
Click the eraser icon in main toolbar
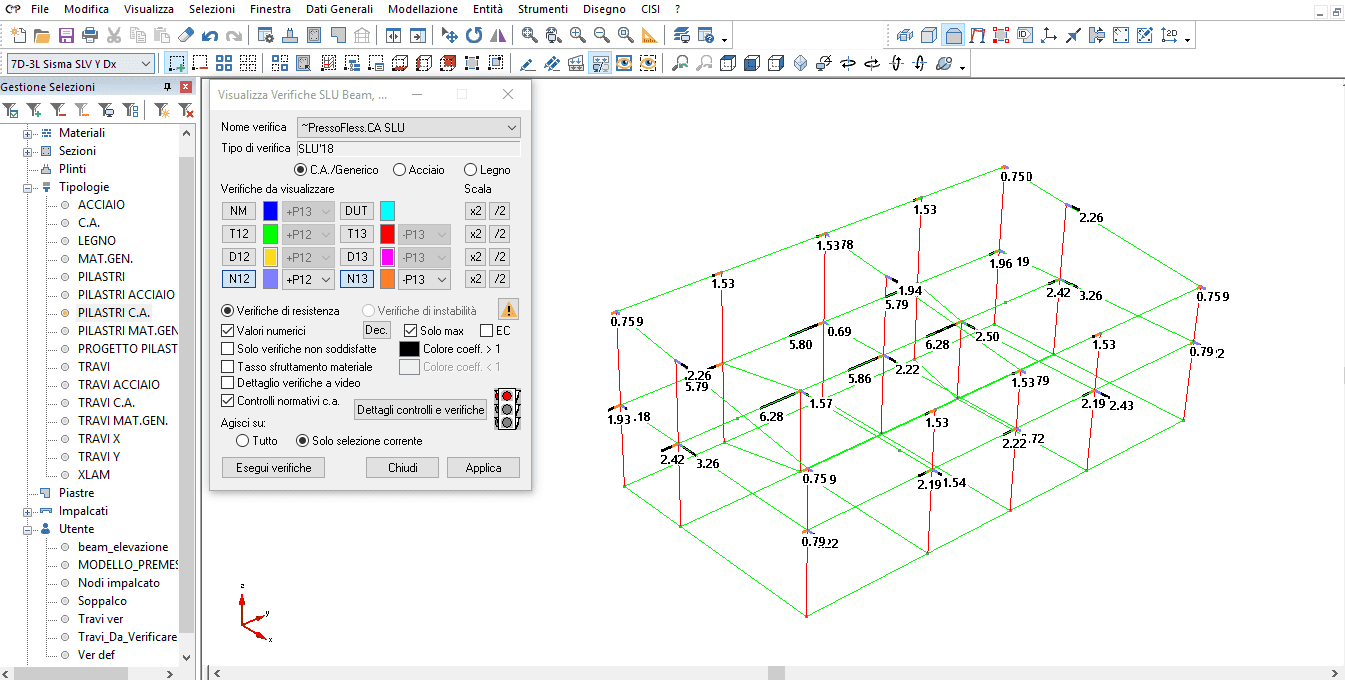pyautogui.click(x=185, y=36)
